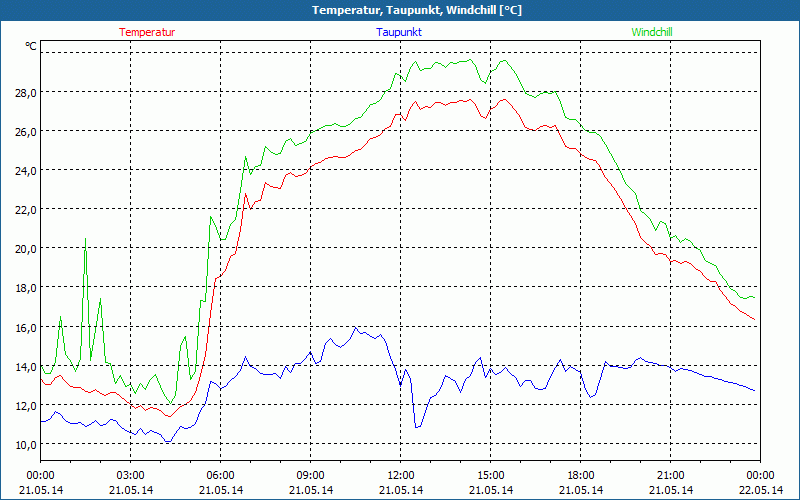
Task: Click the 26,0 y-axis value
Action: (x=26, y=132)
